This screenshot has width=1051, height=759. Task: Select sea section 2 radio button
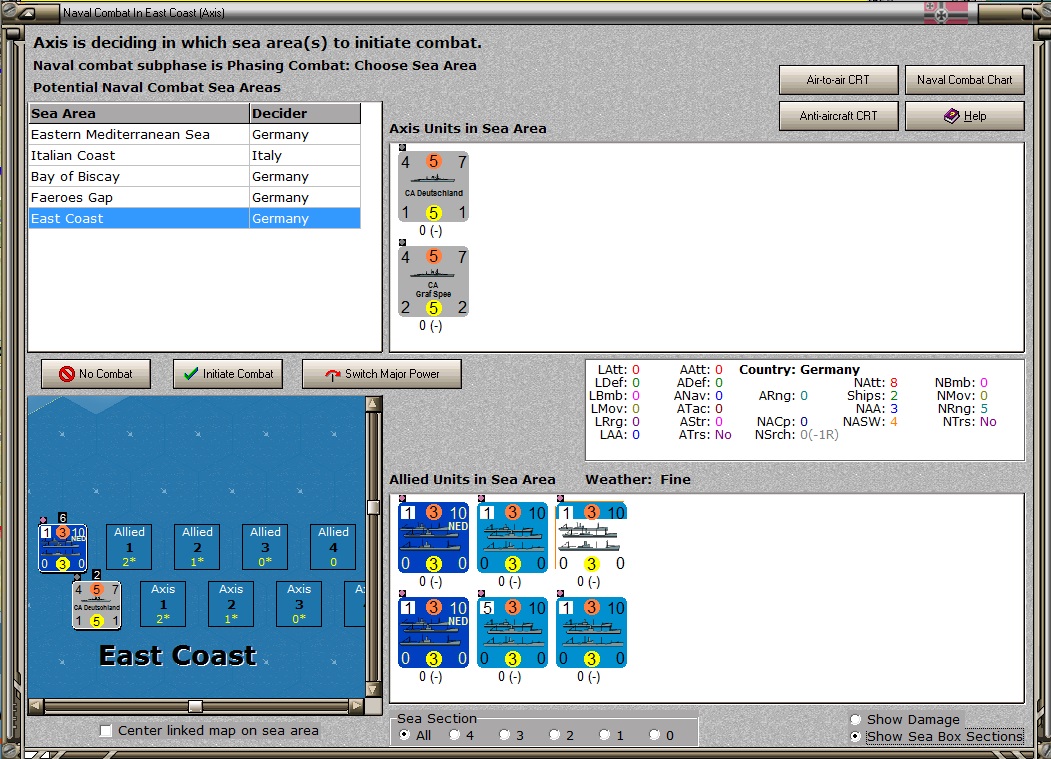[x=554, y=735]
